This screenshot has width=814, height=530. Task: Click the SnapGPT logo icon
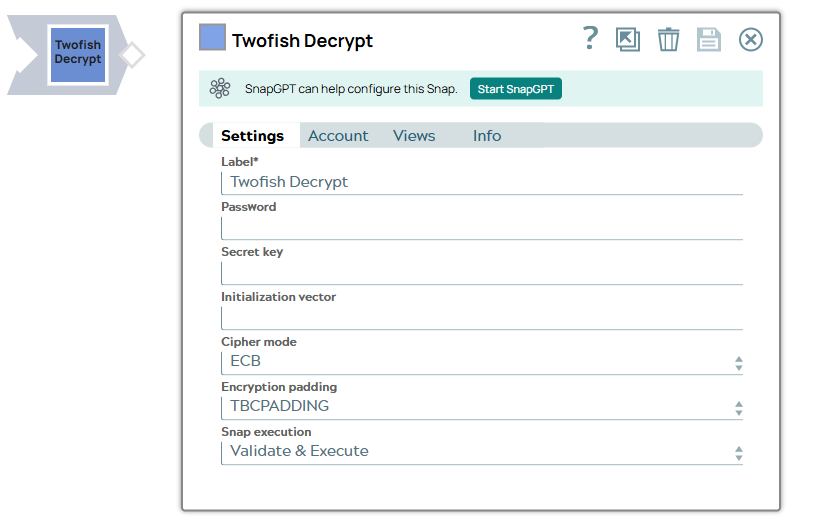point(220,89)
